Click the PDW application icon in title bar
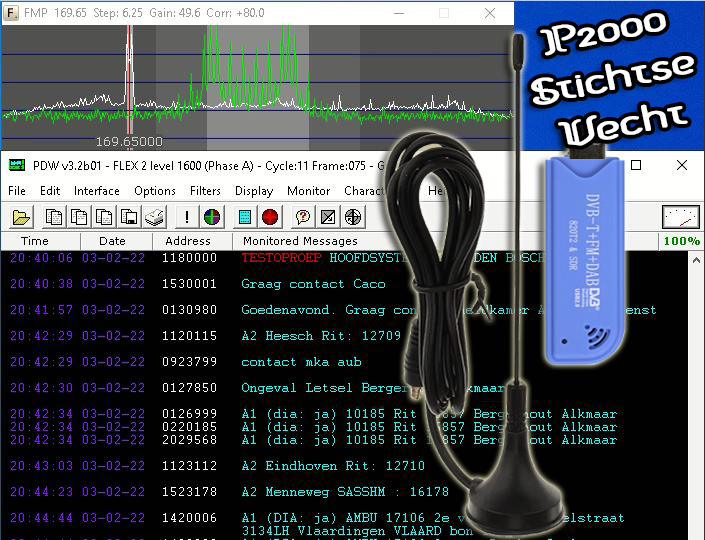Viewport: 705px width, 540px height. coord(17,165)
